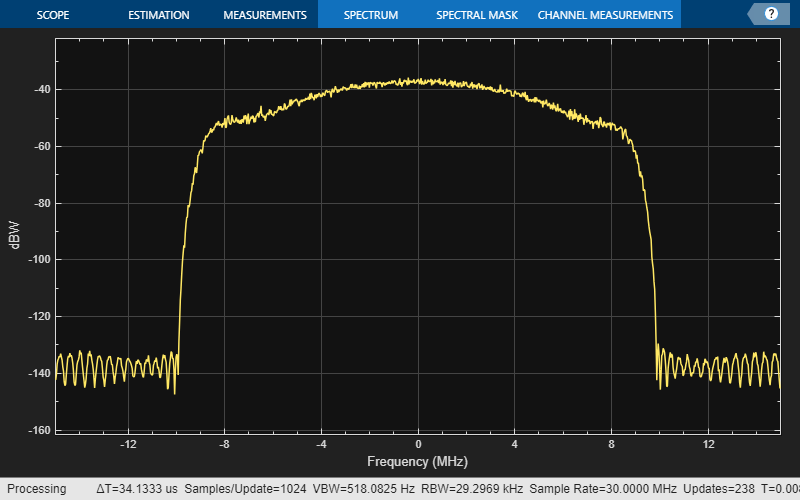Viewport: 800px width, 500px height.
Task: Select the Measurements tab
Action: coord(264,15)
